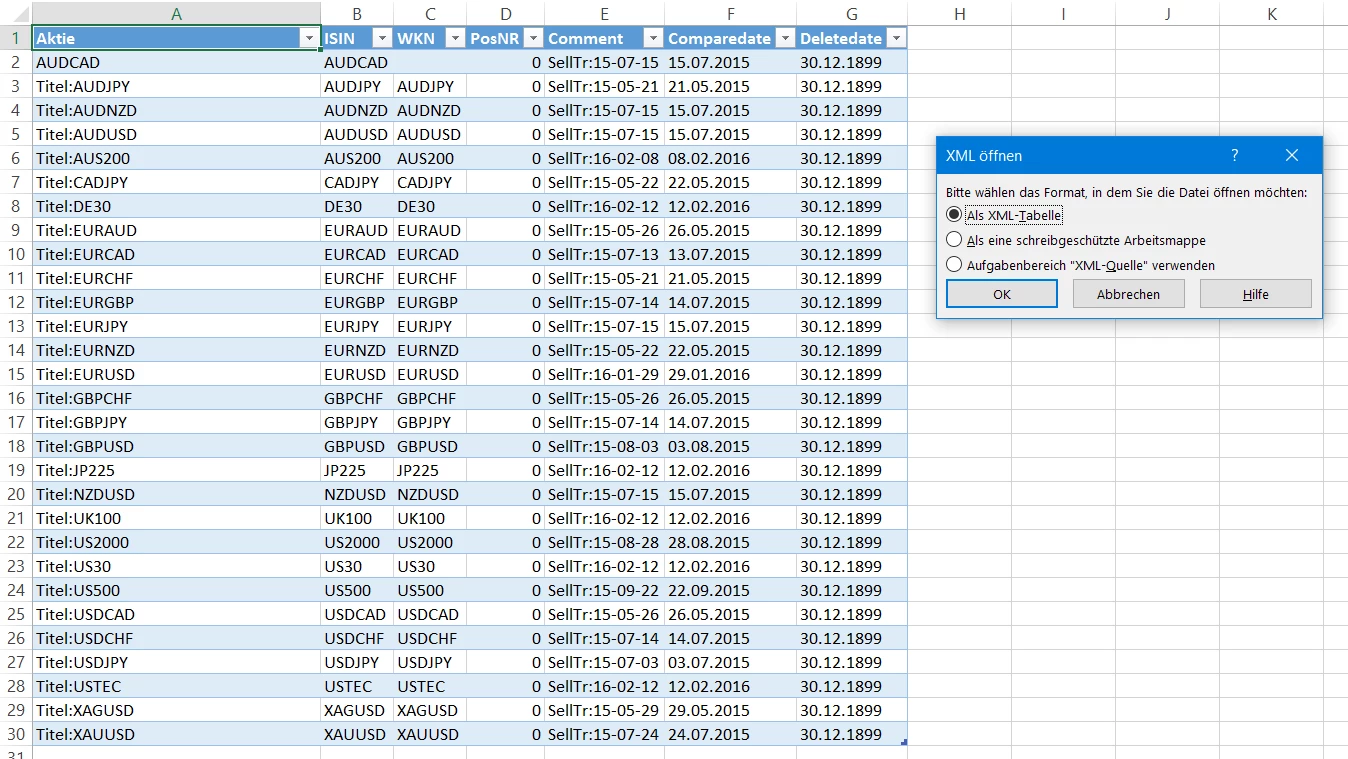The width and height of the screenshot is (1348, 759).
Task: Click the Aktie cell in row 2 reading 'AUDCAD'
Action: (x=177, y=62)
